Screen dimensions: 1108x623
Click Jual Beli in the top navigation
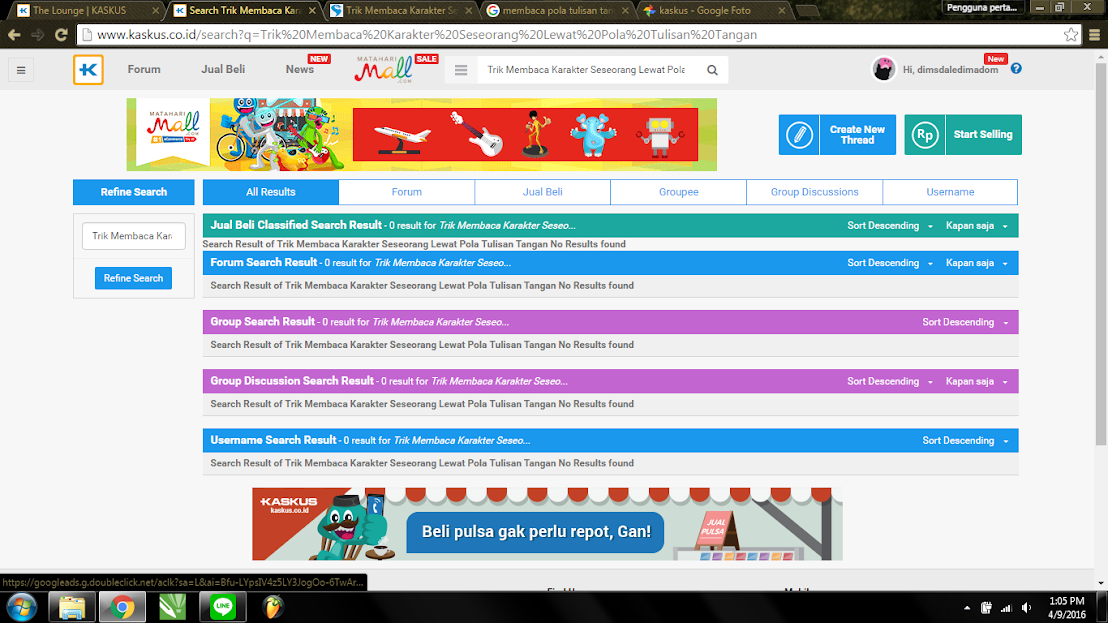click(223, 69)
